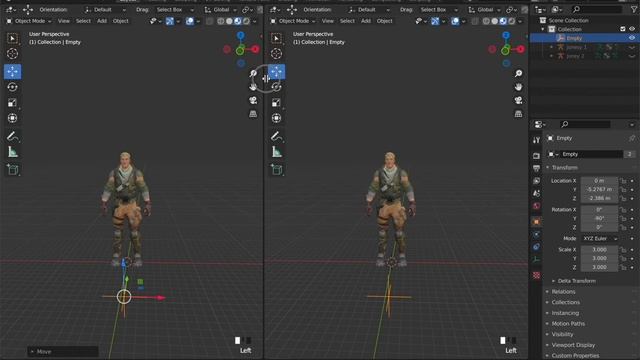
Task: Toggle camera view in right viewport
Action: 518,100
